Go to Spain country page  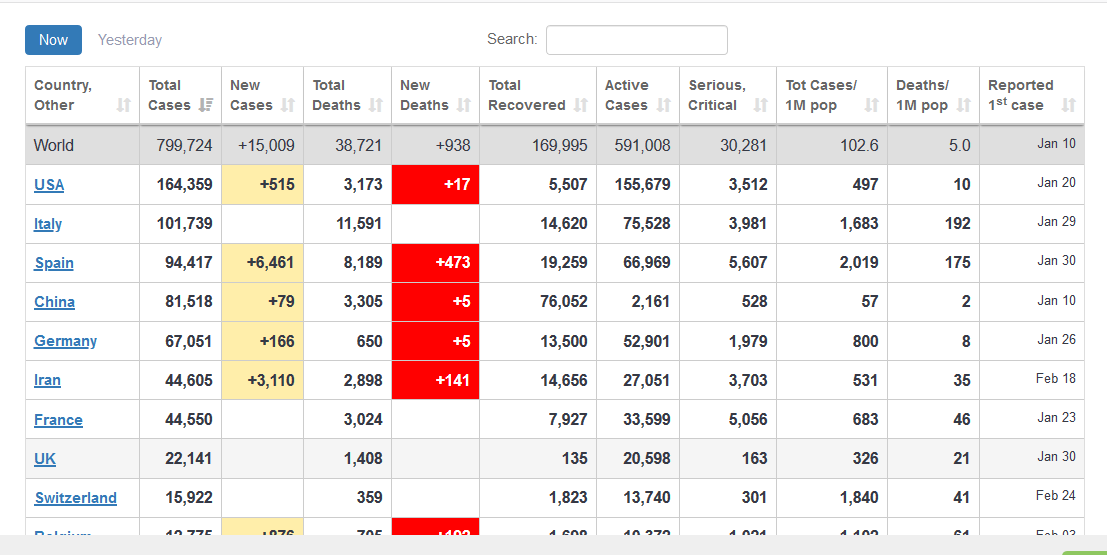coord(54,263)
